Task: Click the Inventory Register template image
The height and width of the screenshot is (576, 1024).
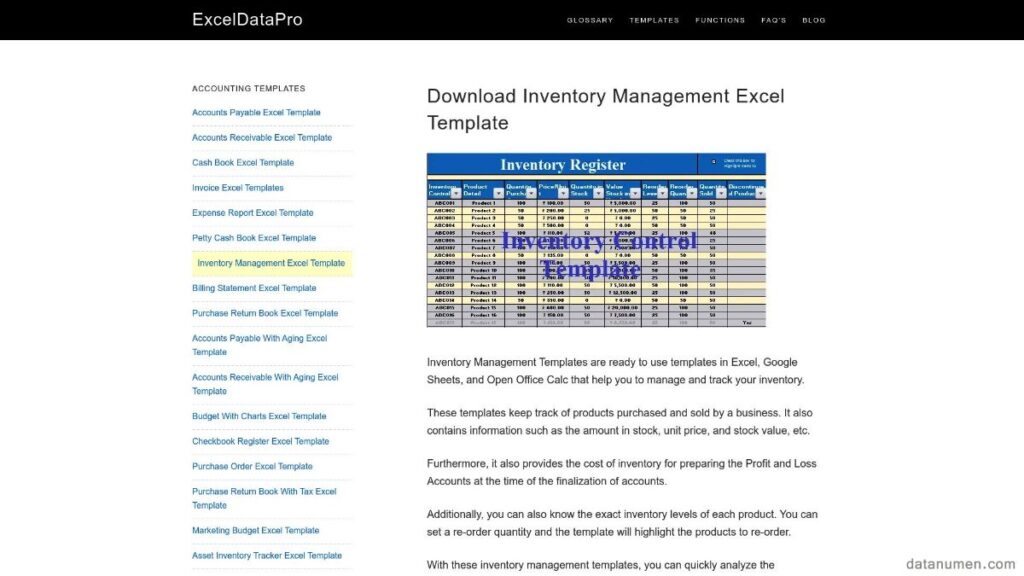Action: [596, 240]
